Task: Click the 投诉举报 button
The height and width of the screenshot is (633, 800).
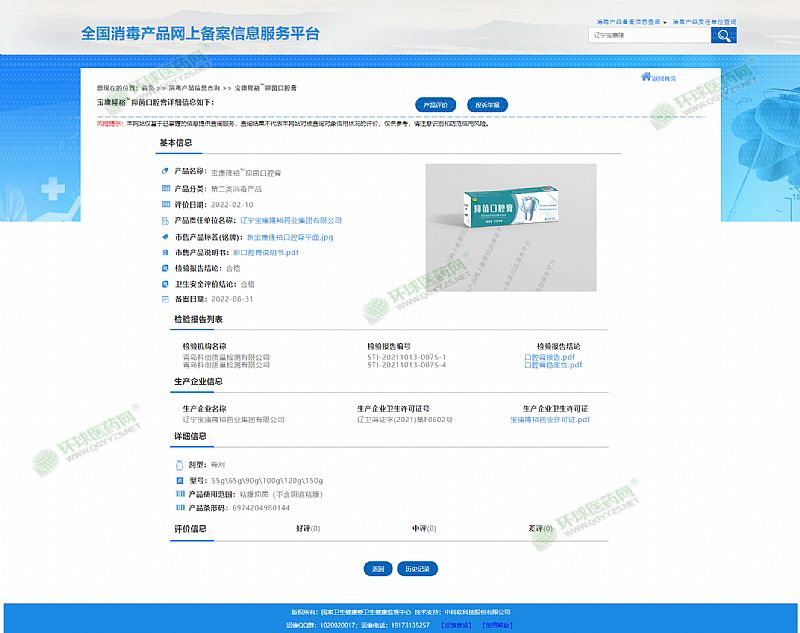Action: coord(489,104)
